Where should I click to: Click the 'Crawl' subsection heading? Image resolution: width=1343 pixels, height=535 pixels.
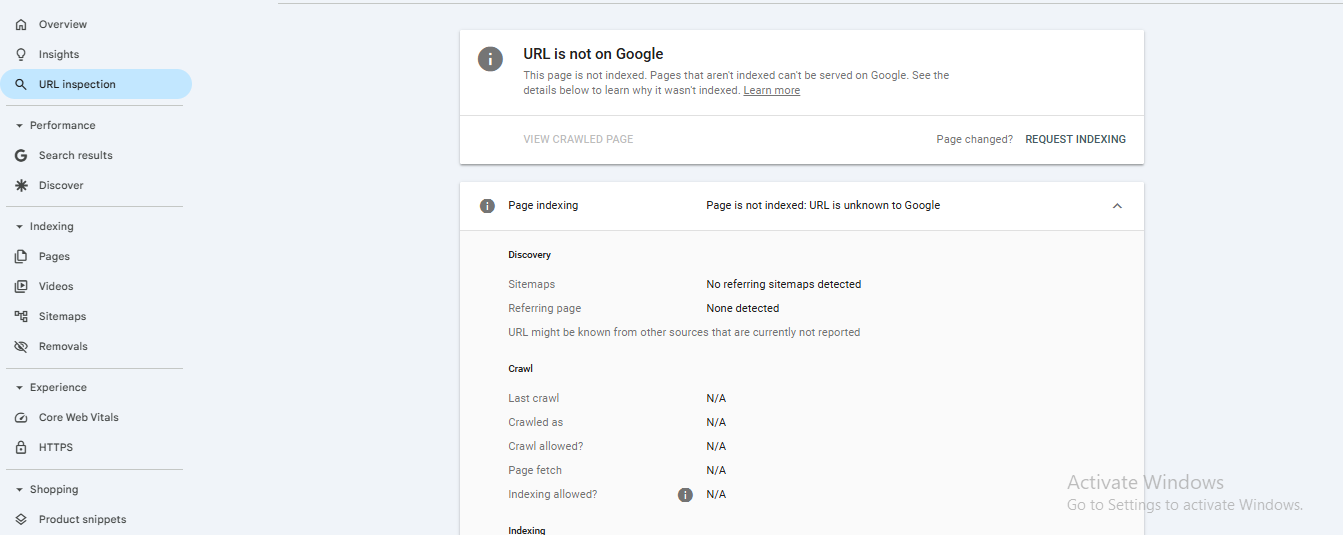520,369
